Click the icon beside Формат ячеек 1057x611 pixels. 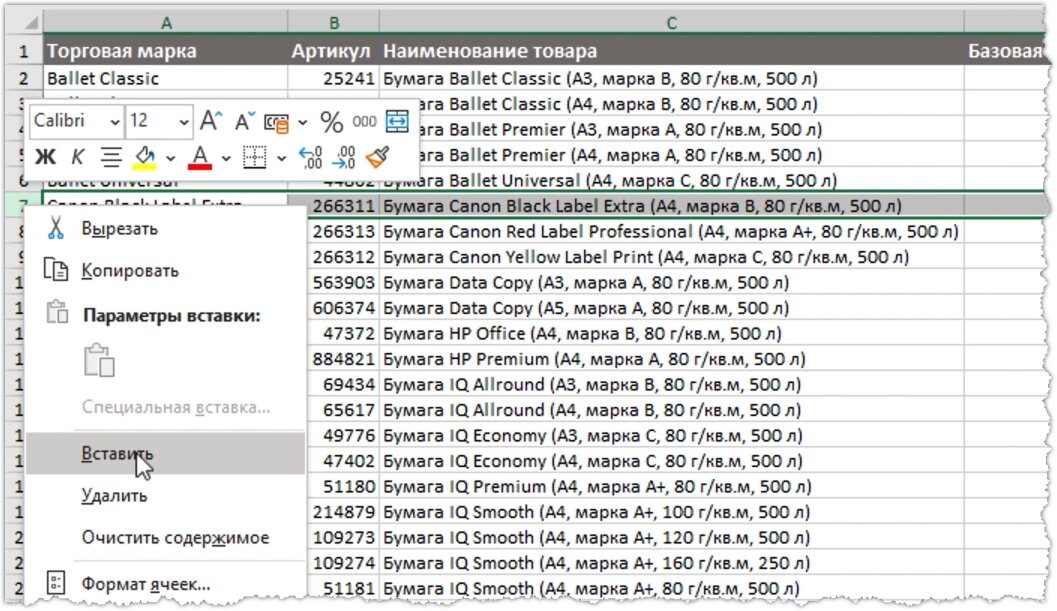56,583
